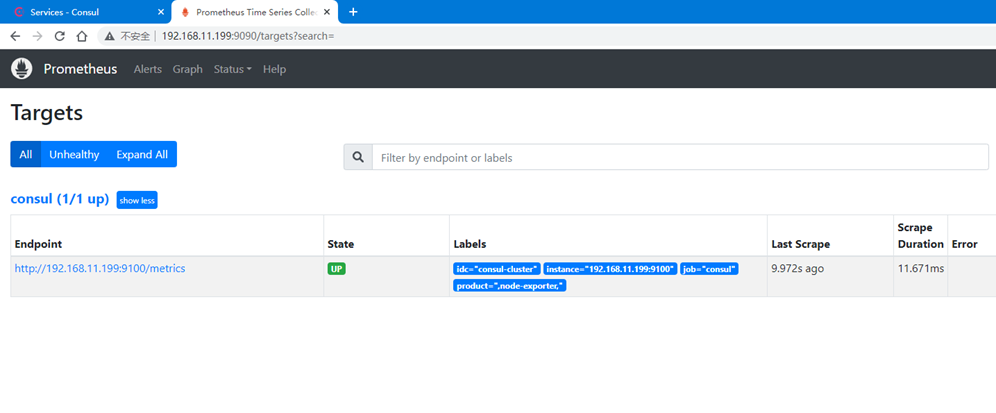Click the 9.972s ago last scrape value
Screen dimensions: 996x413
click(x=797, y=268)
